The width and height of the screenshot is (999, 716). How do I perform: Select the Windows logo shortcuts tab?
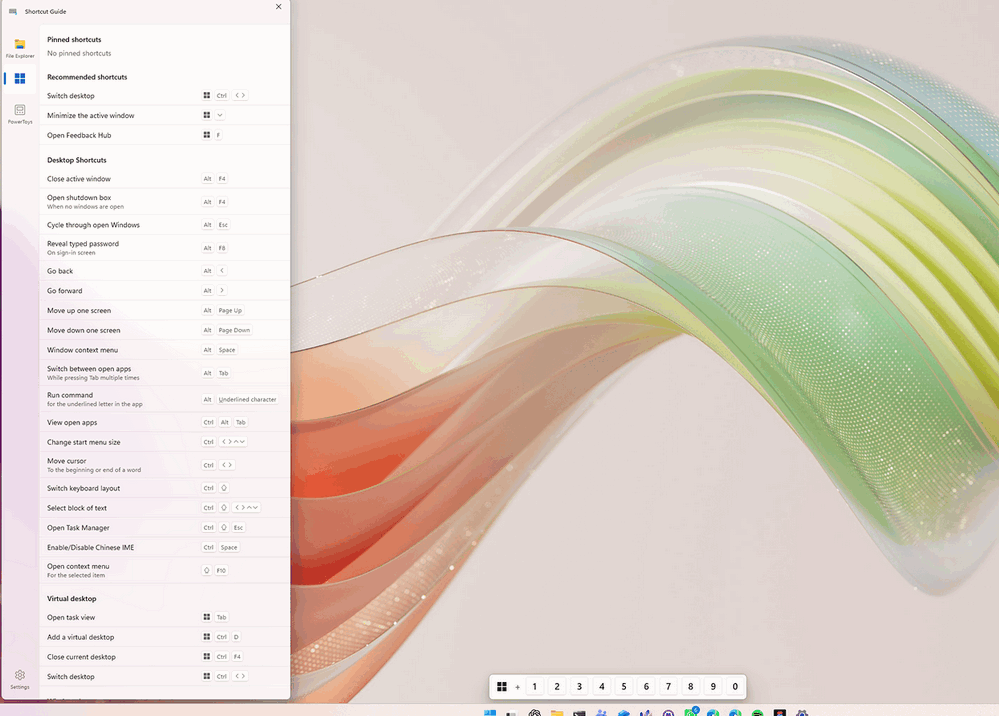20,78
